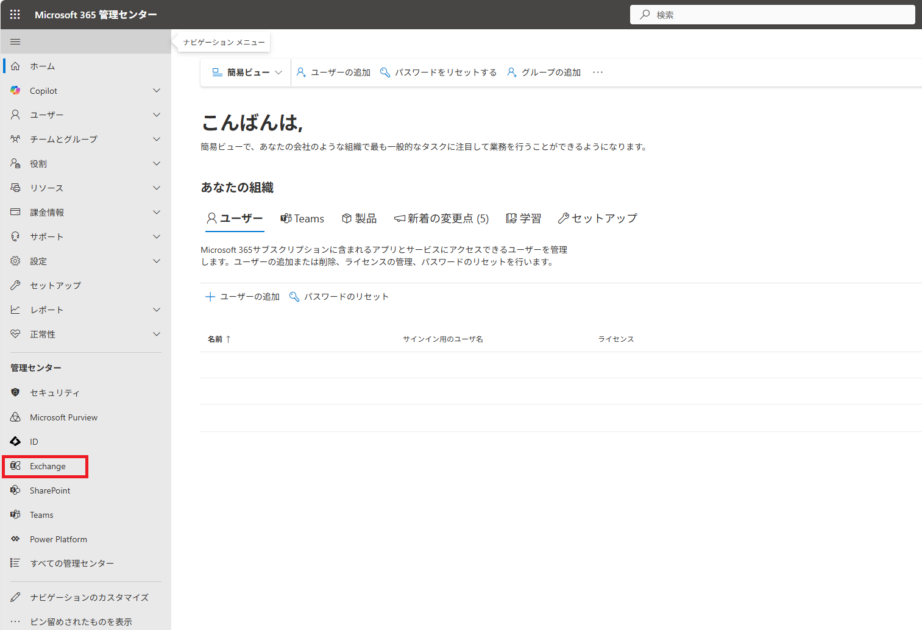The height and width of the screenshot is (630, 922).
Task: Click the ID diamond icon
Action: click(15, 441)
